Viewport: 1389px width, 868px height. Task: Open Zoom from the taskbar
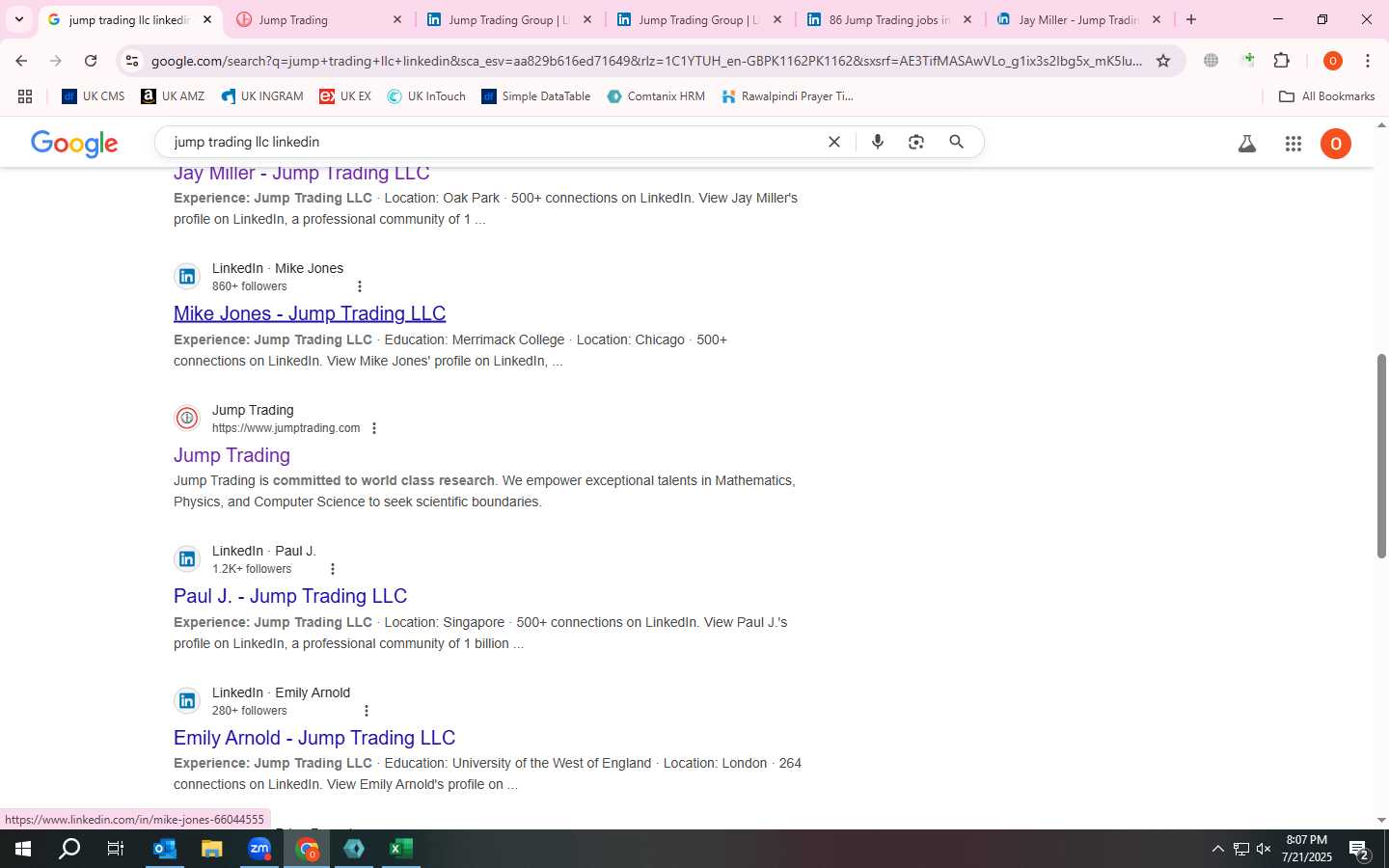(x=259, y=849)
